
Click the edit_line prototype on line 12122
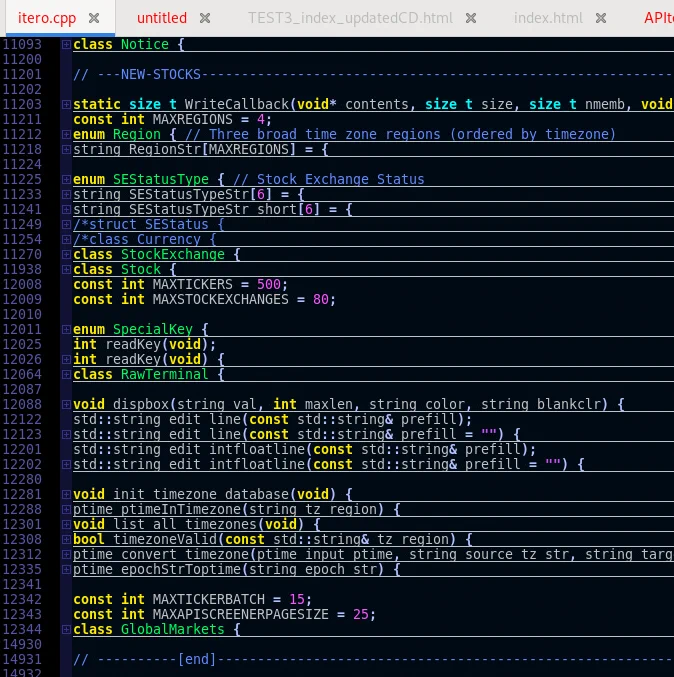pos(272,420)
